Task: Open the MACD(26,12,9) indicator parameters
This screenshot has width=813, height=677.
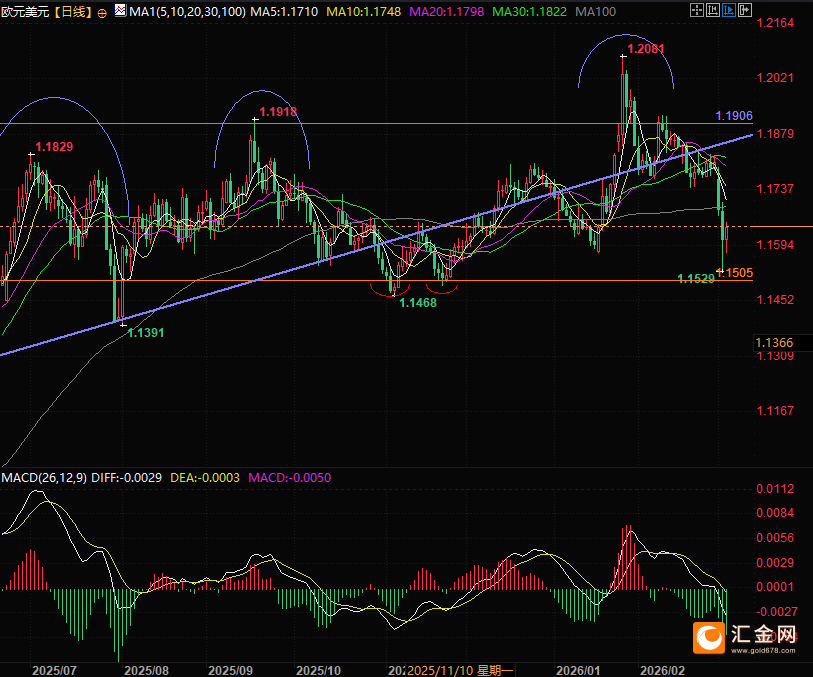Action: coord(43,478)
